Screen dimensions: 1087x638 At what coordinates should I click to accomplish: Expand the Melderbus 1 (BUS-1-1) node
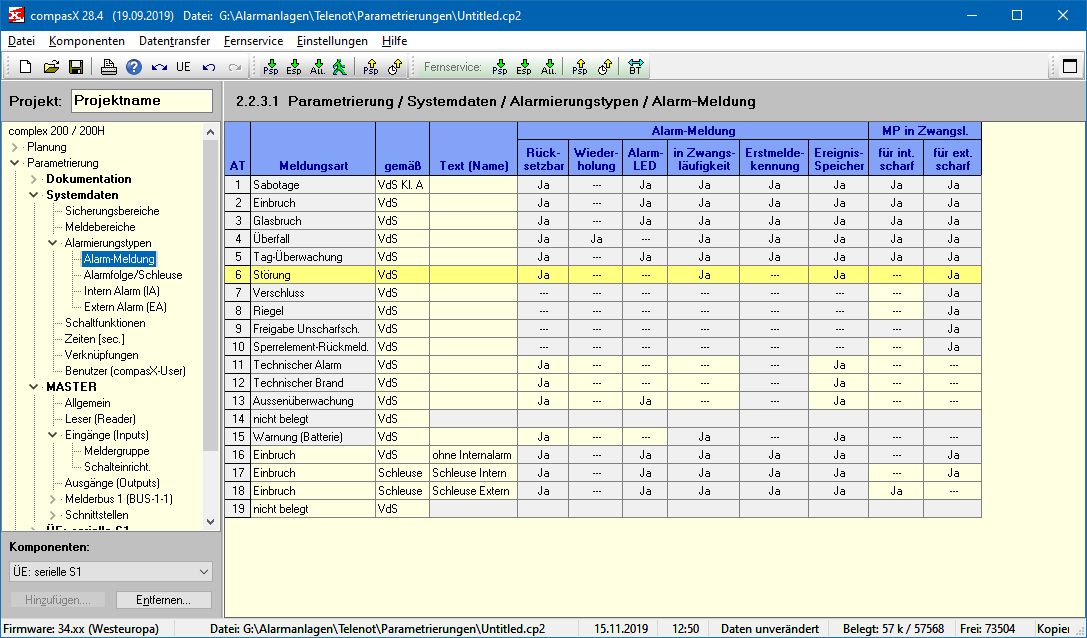tap(53, 499)
